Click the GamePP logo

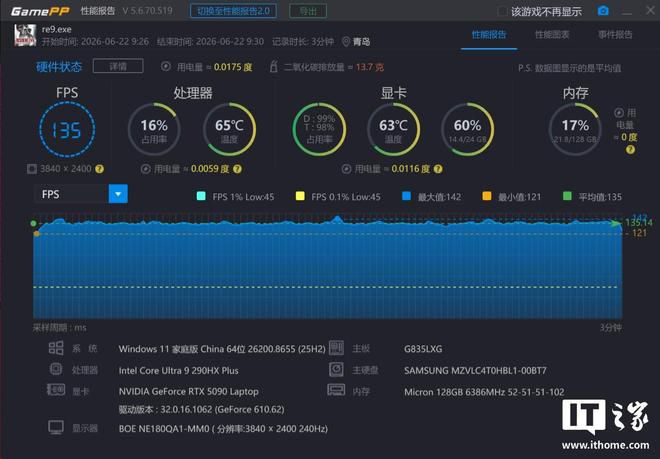[40, 11]
